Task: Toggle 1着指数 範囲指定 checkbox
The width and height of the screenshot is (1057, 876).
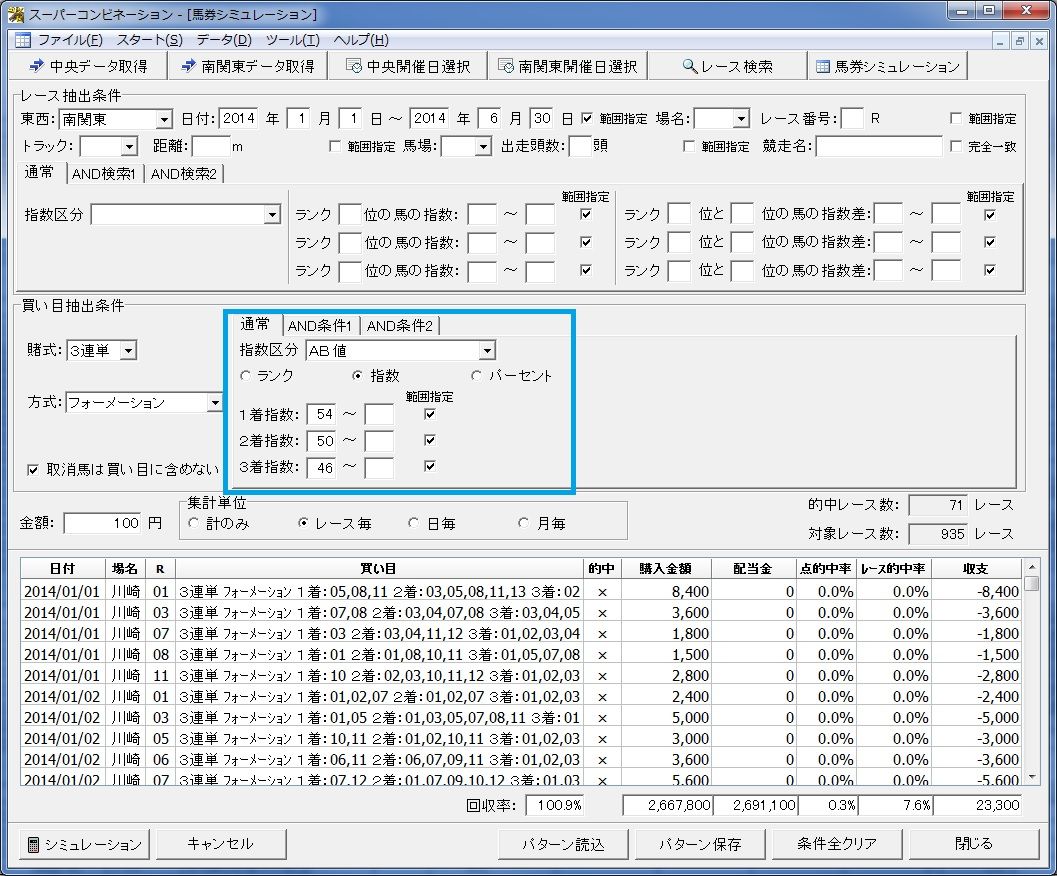Action: tap(429, 414)
